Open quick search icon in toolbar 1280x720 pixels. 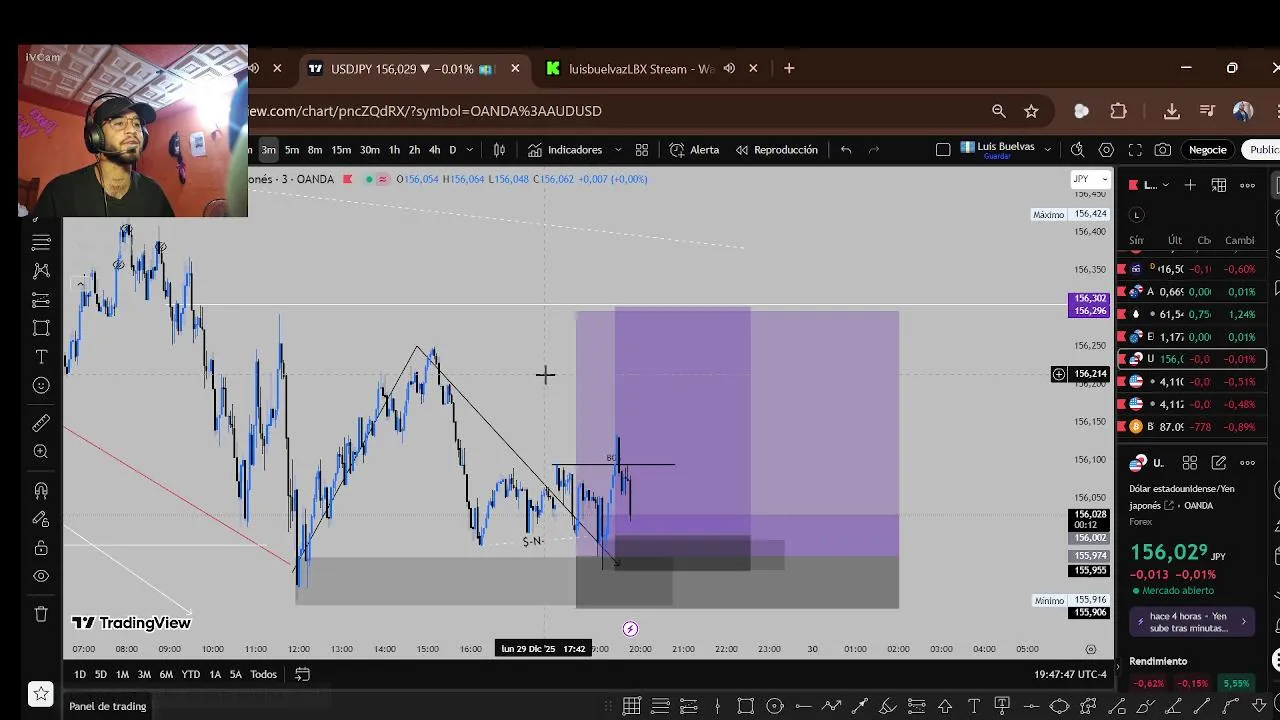[x=1077, y=150]
